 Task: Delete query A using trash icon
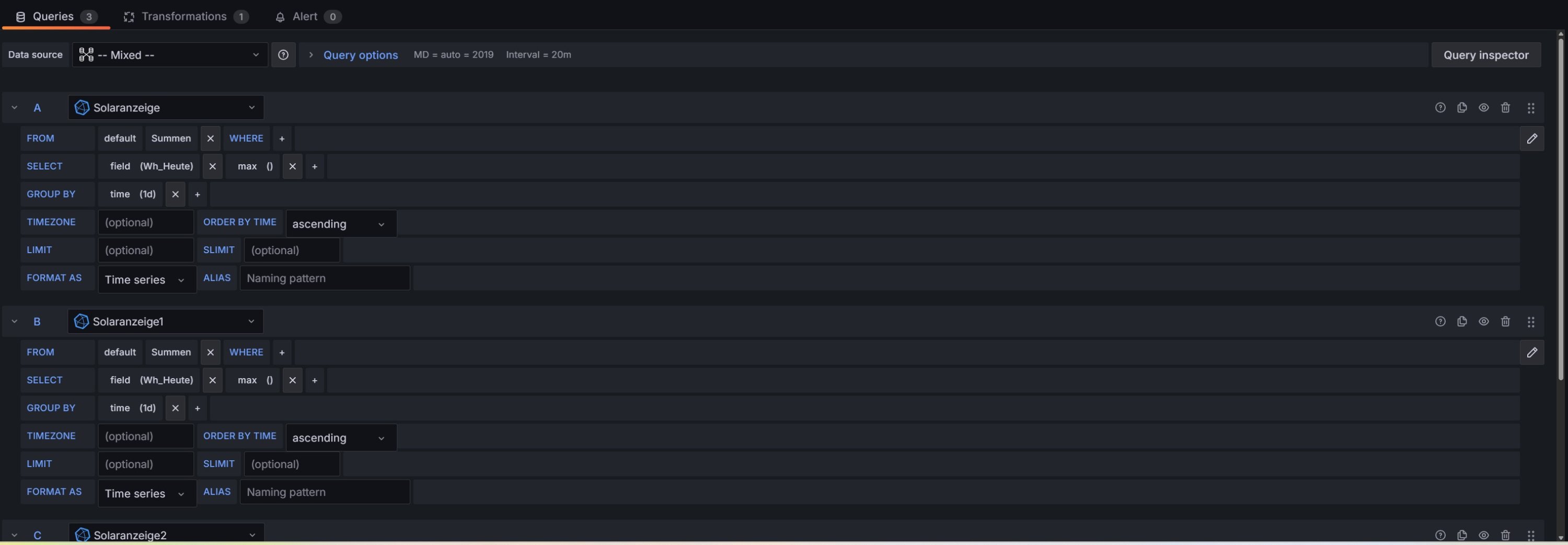1505,108
